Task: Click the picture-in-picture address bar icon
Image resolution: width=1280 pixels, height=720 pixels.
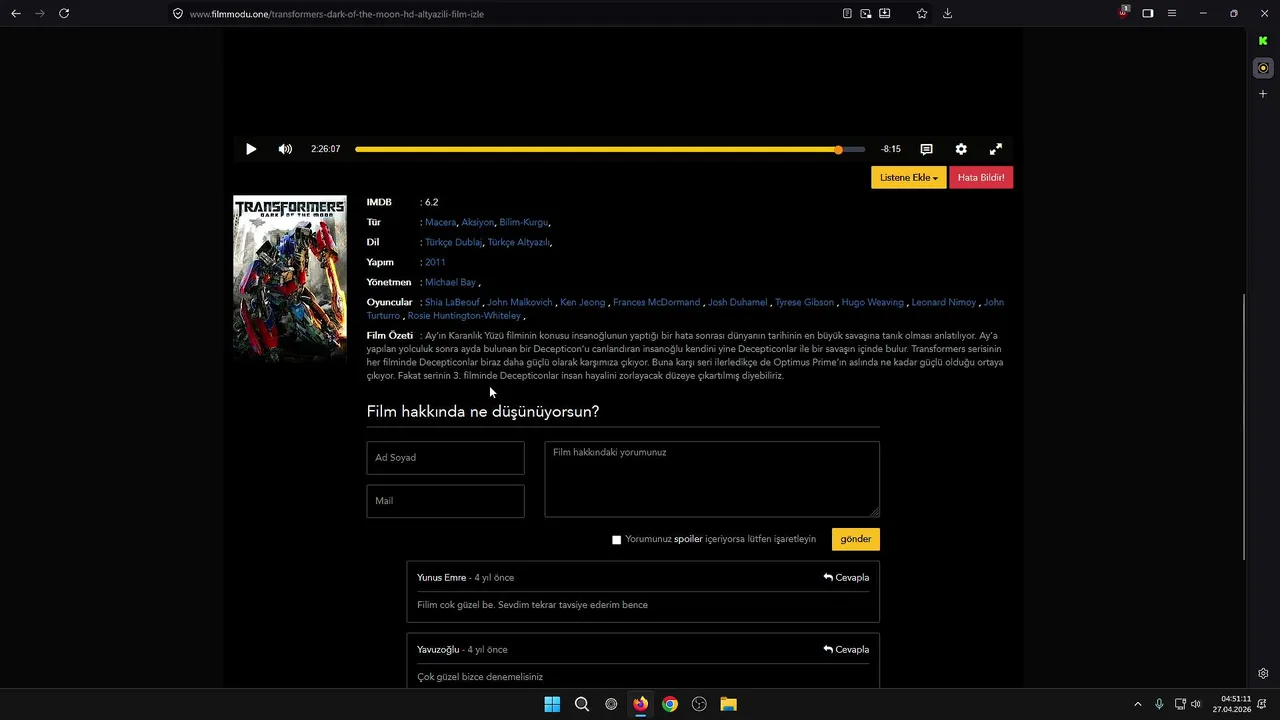Action: (x=866, y=13)
